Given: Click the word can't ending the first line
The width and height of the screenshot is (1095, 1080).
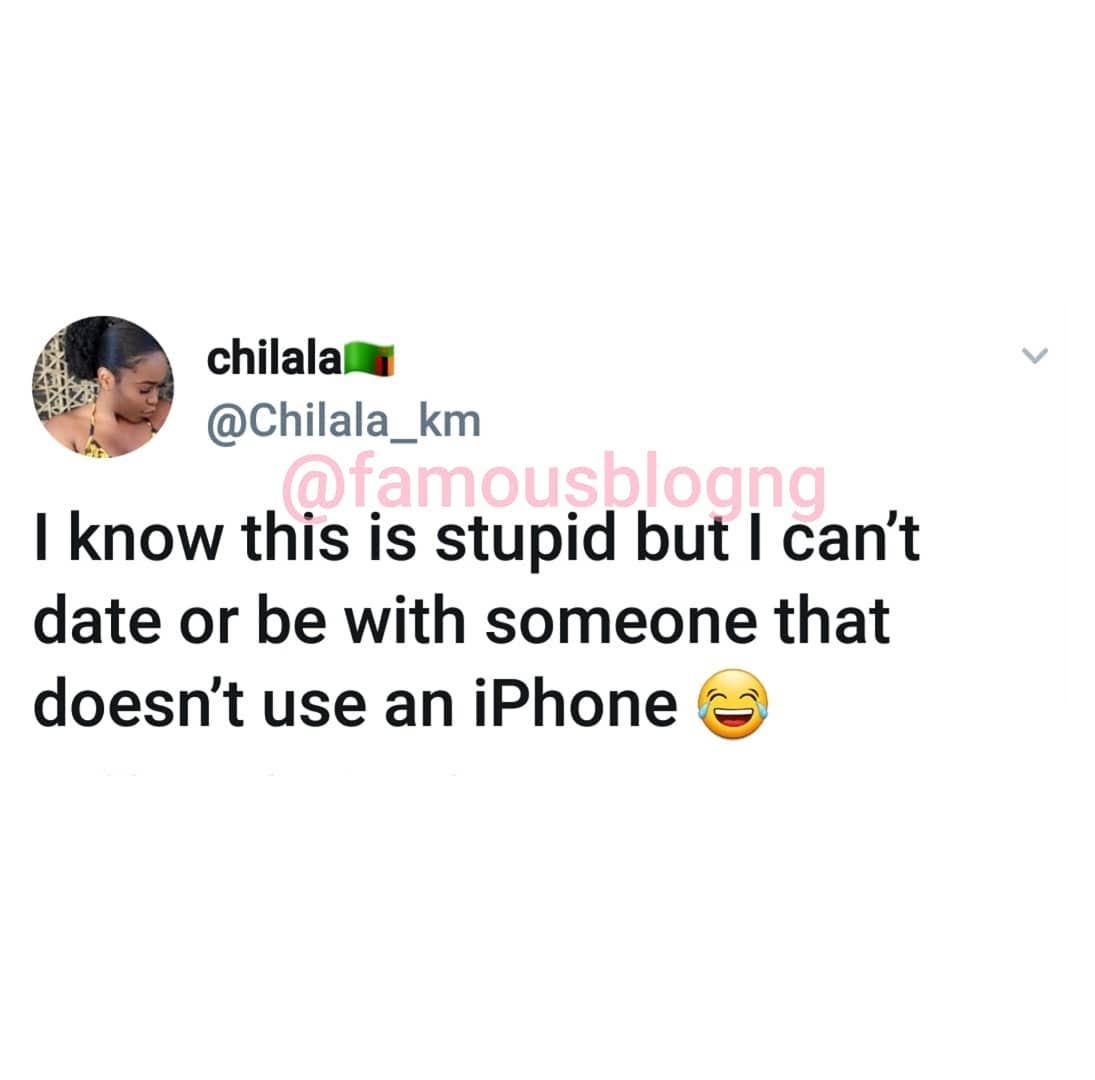Looking at the screenshot, I should tap(851, 538).
